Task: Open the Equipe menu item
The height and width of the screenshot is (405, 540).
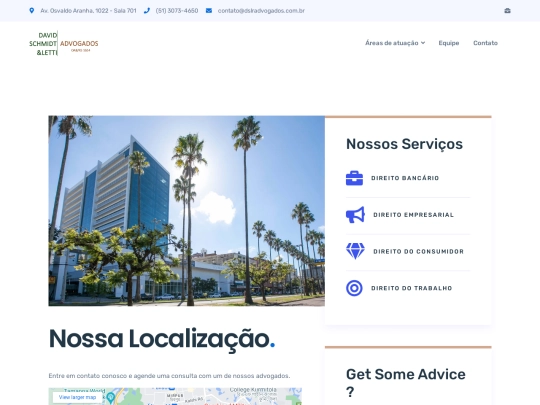Action: tap(449, 43)
